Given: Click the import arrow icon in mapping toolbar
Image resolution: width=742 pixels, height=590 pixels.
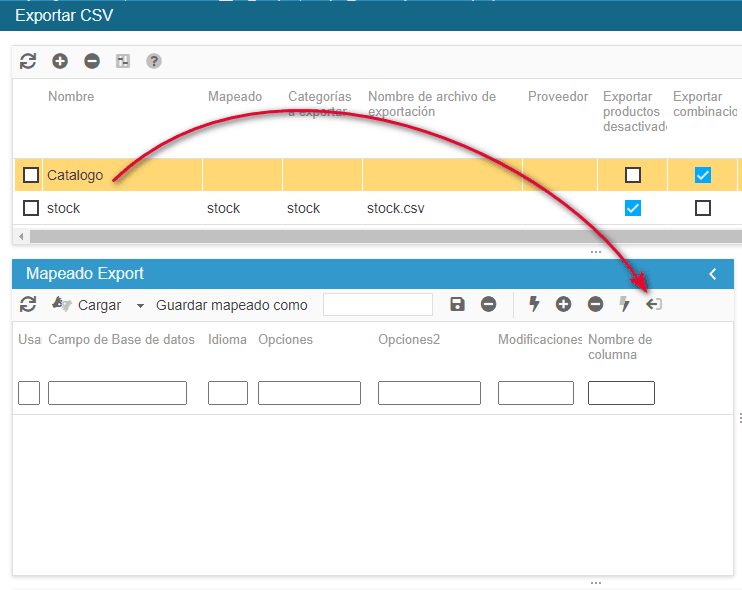Looking at the screenshot, I should pyautogui.click(x=654, y=304).
